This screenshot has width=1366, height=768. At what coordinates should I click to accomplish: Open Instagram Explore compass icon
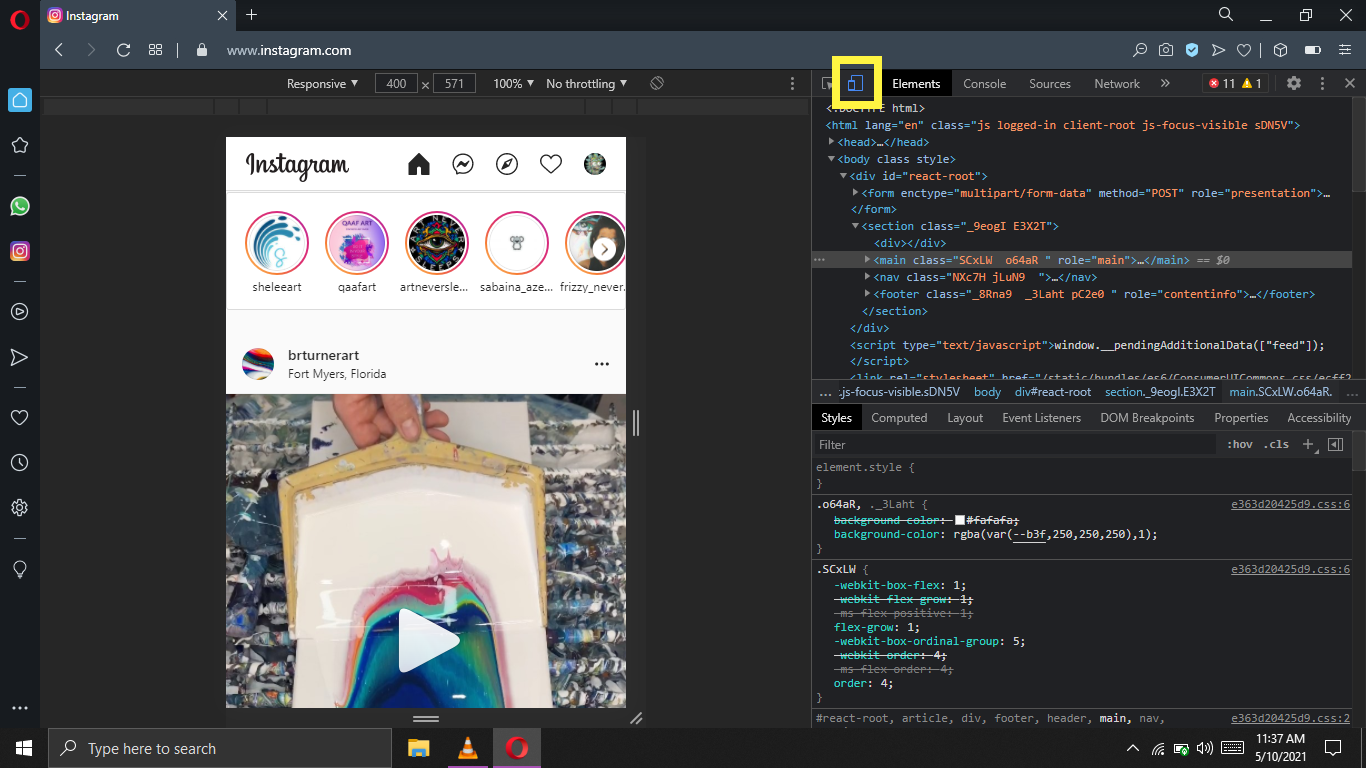[507, 165]
